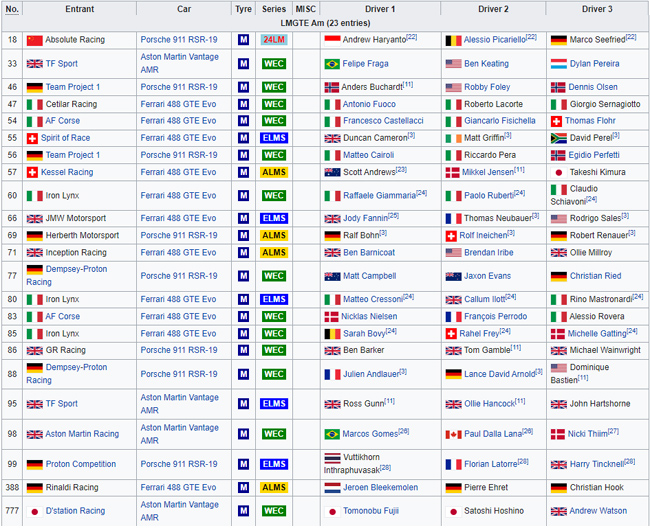The width and height of the screenshot is (650, 528).
Task: Open the Giancarlo Fisichella driver link
Action: 500,121
